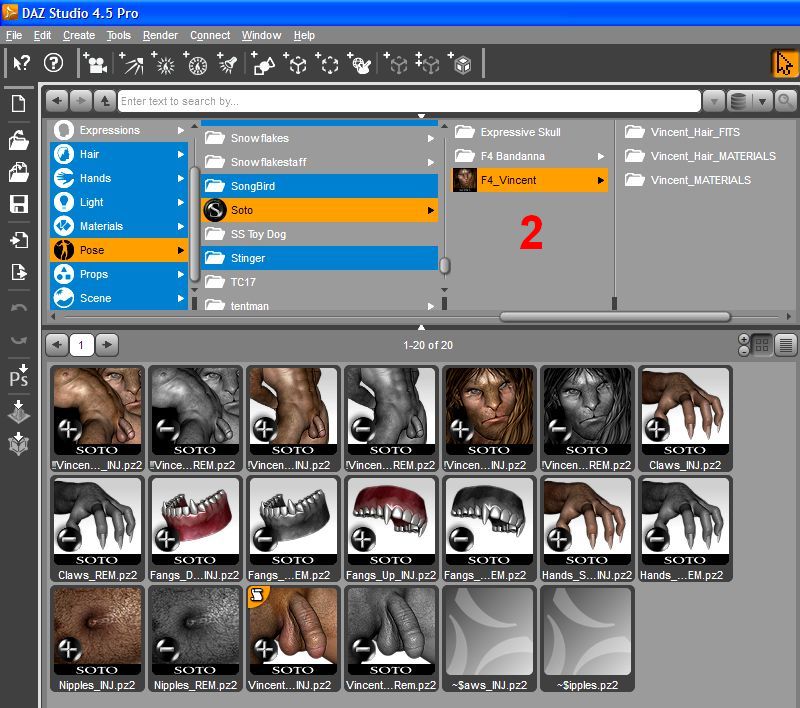Image resolution: width=800 pixels, height=708 pixels.
Task: Create a new distant light
Action: [131, 64]
